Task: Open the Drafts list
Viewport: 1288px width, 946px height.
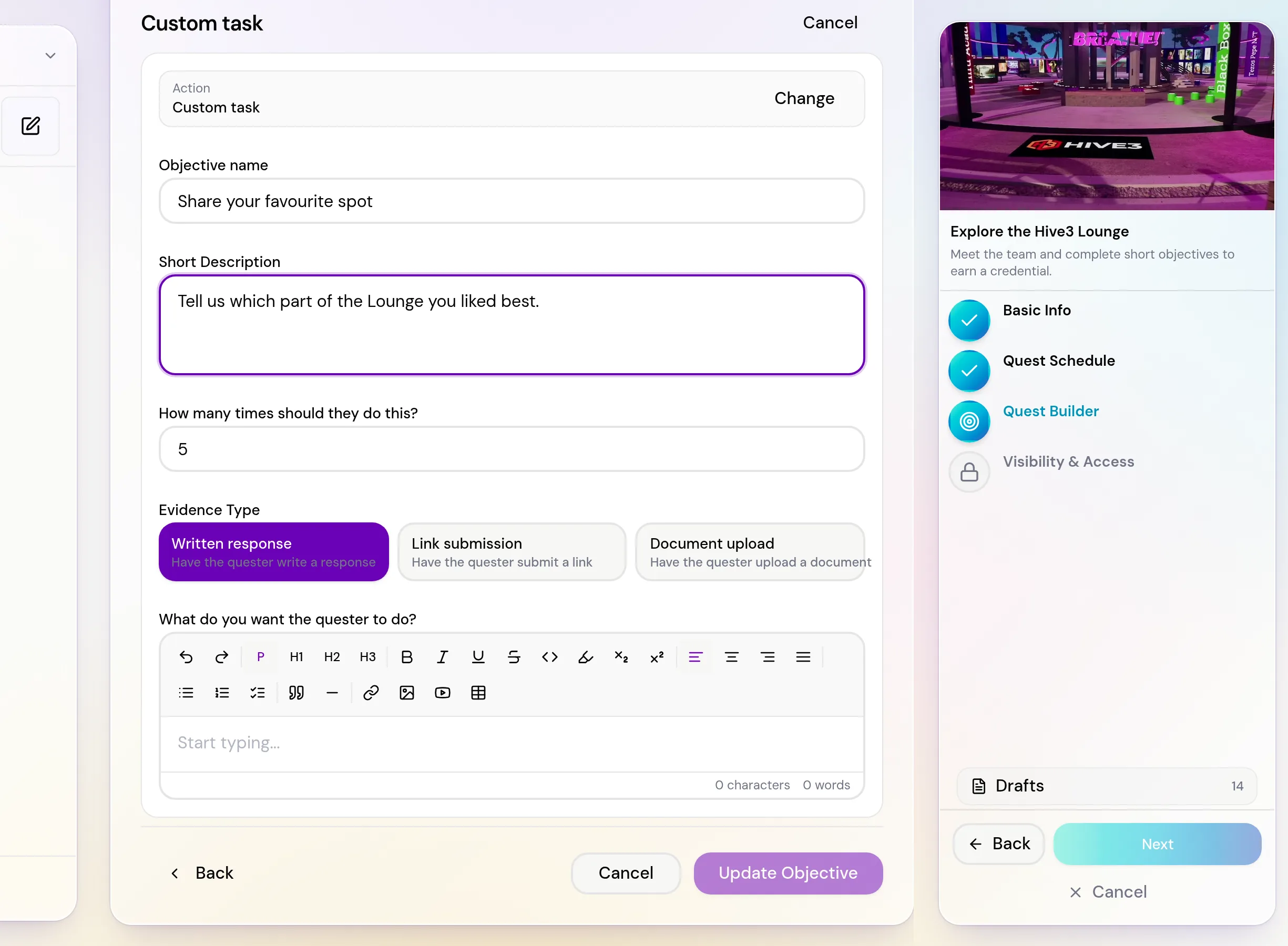Action: (x=1107, y=786)
